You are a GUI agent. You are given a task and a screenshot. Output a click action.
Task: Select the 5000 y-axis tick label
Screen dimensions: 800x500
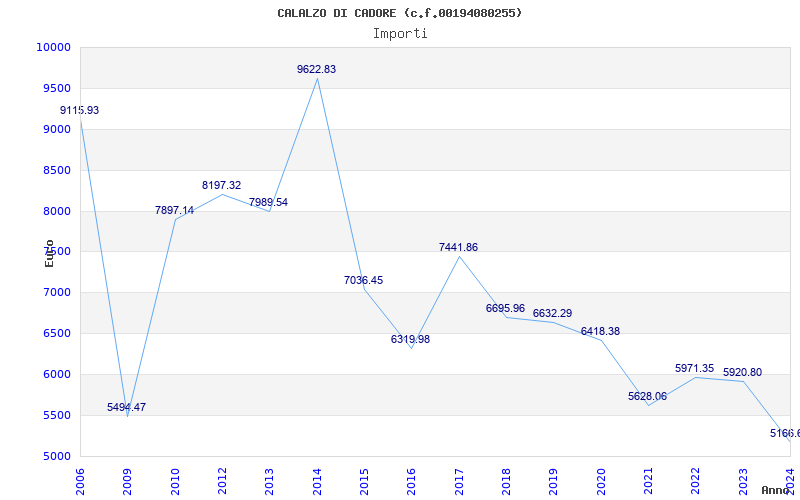coord(56,456)
